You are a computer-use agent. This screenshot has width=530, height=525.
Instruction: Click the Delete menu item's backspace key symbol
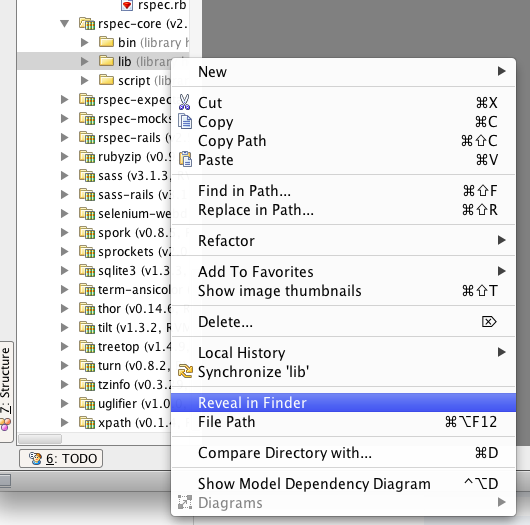coord(489,321)
